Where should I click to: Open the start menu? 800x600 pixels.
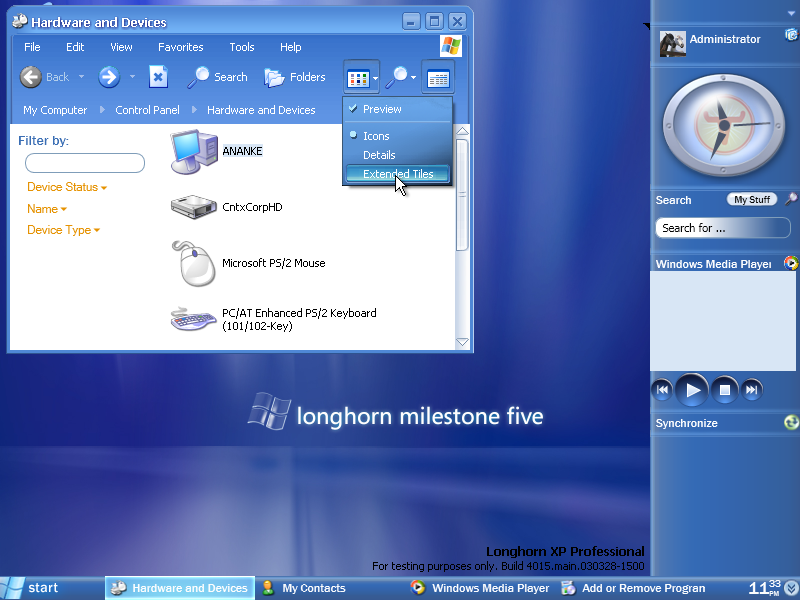click(31, 588)
